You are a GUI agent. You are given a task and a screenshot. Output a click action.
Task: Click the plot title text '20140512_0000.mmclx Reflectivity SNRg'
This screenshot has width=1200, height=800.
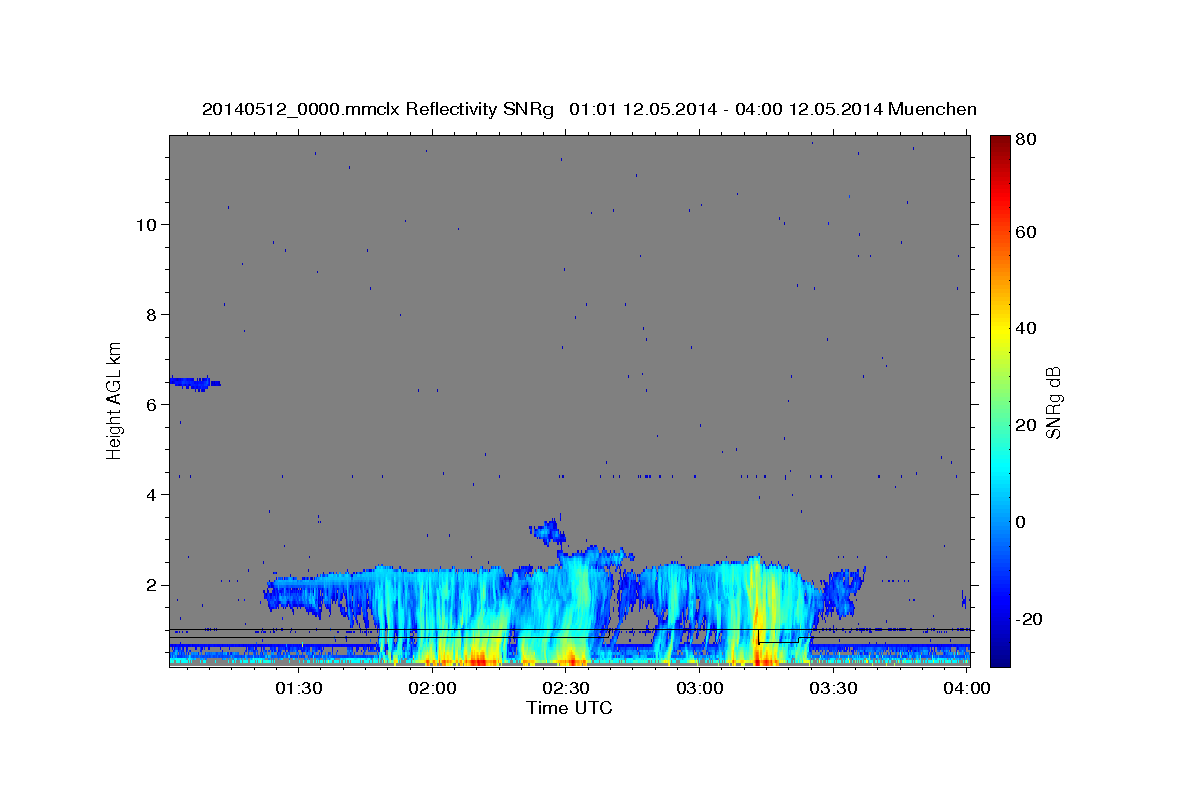[377, 109]
